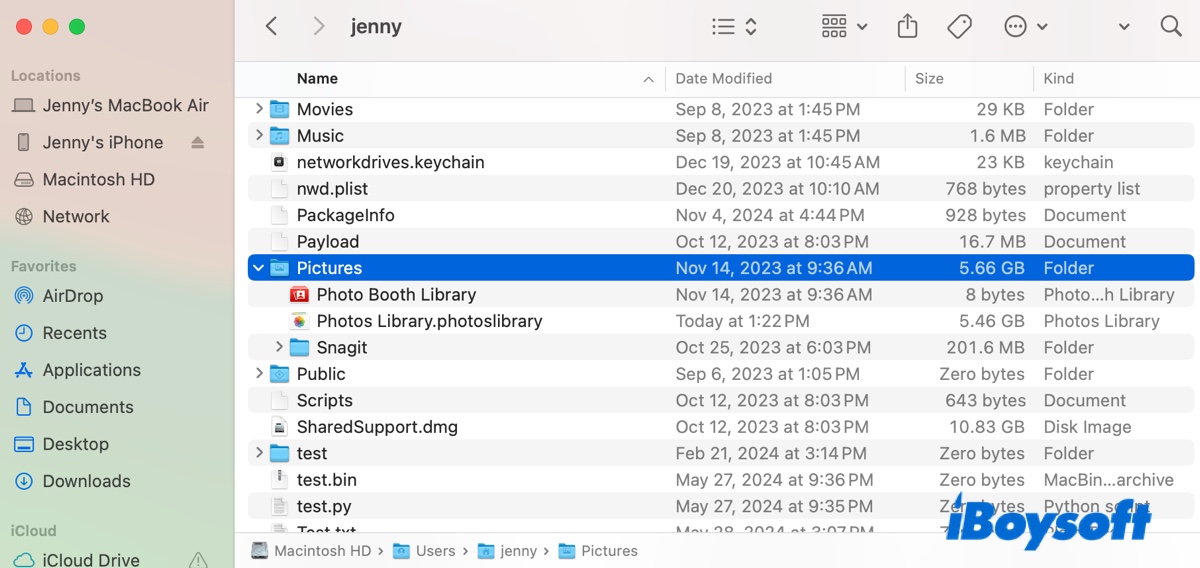This screenshot has height=568, width=1200.
Task: Expand the test folder
Action: pos(259,453)
